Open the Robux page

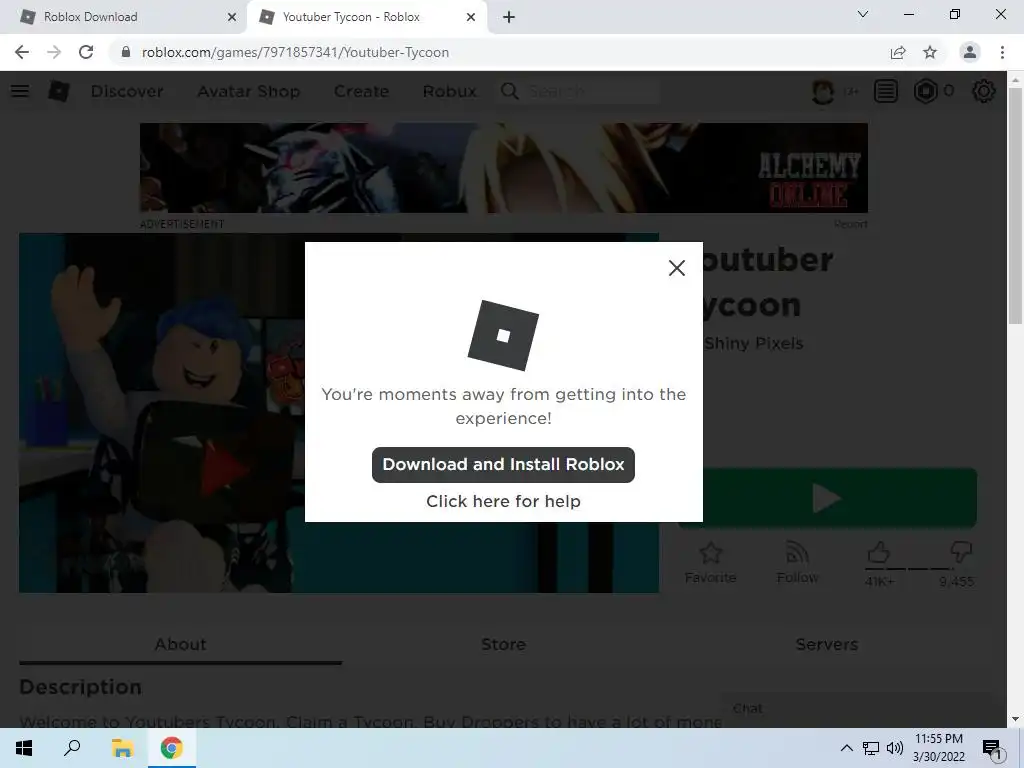tap(449, 91)
